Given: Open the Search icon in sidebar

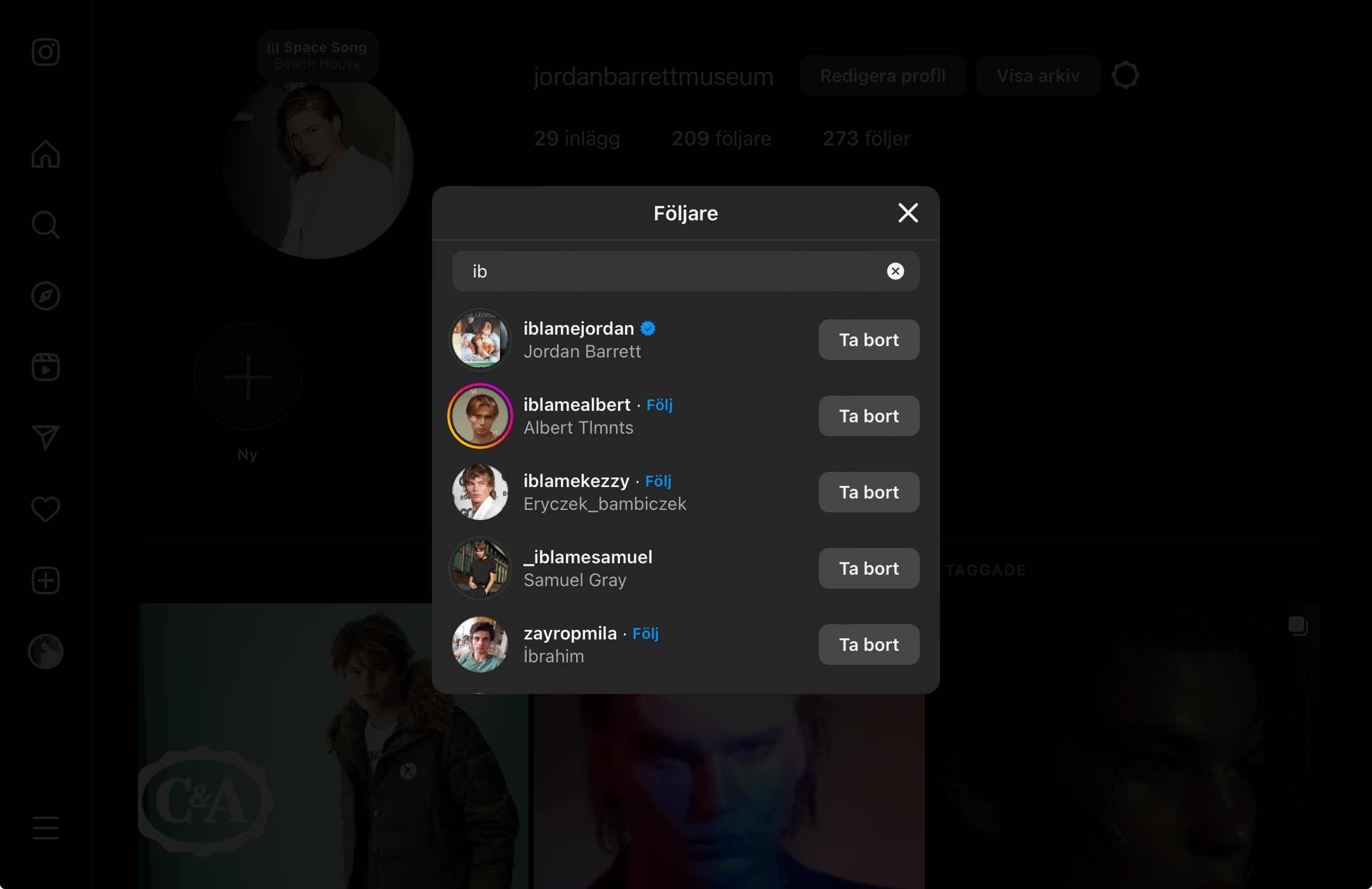Looking at the screenshot, I should (x=46, y=225).
